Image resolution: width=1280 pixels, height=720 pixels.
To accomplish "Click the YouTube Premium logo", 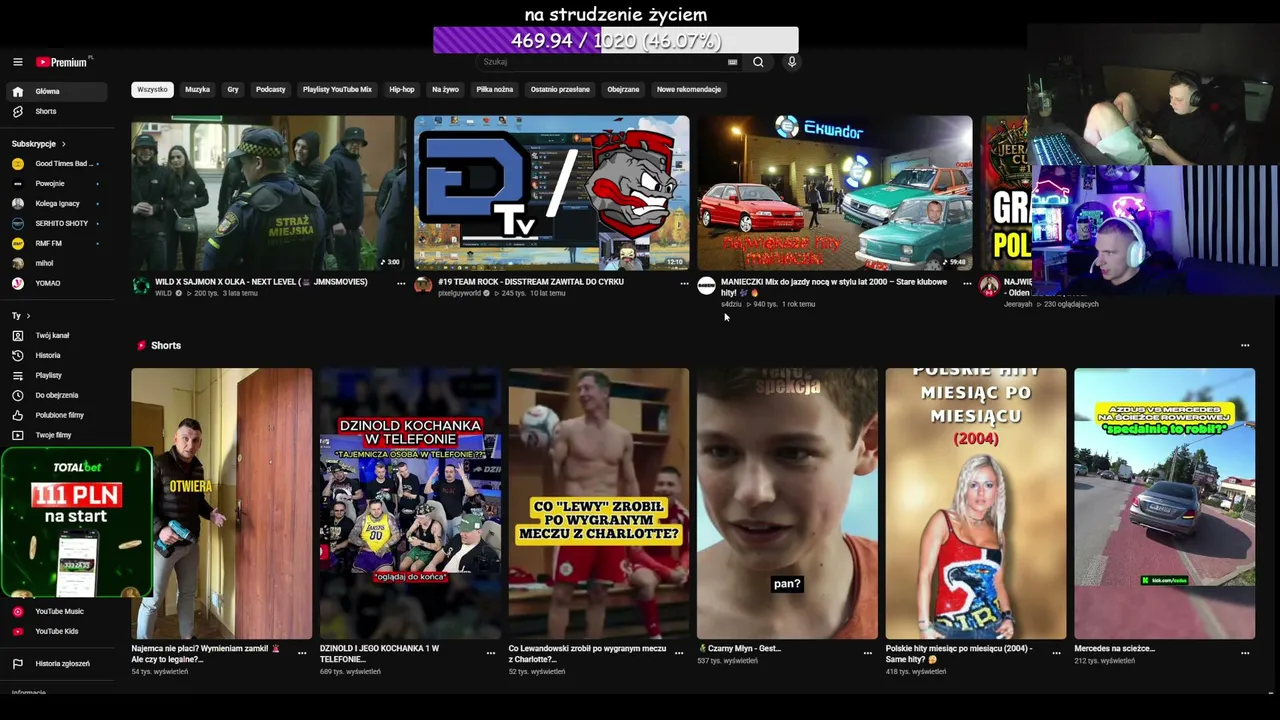I will pos(62,62).
